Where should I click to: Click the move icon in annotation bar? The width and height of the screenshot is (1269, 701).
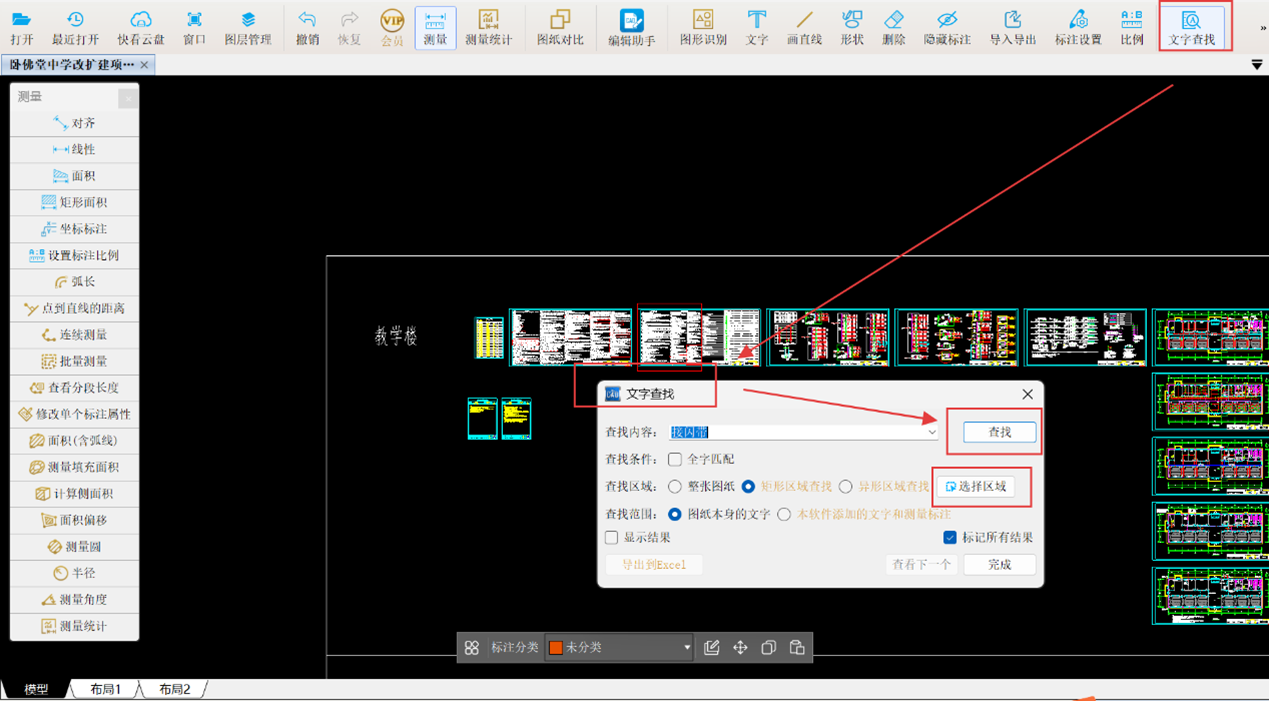tap(740, 648)
